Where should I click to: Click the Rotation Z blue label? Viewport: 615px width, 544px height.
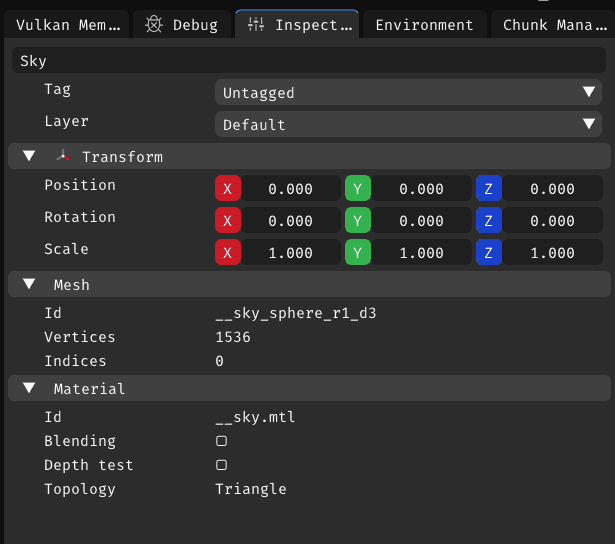(x=489, y=220)
